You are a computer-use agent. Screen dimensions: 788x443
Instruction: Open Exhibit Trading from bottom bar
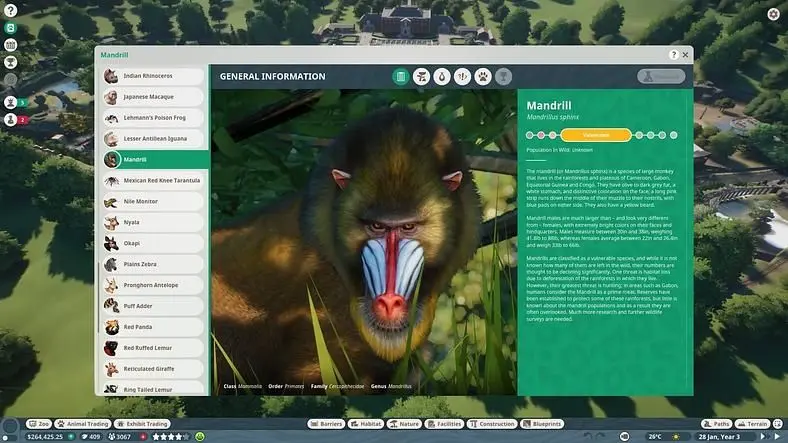[143, 424]
